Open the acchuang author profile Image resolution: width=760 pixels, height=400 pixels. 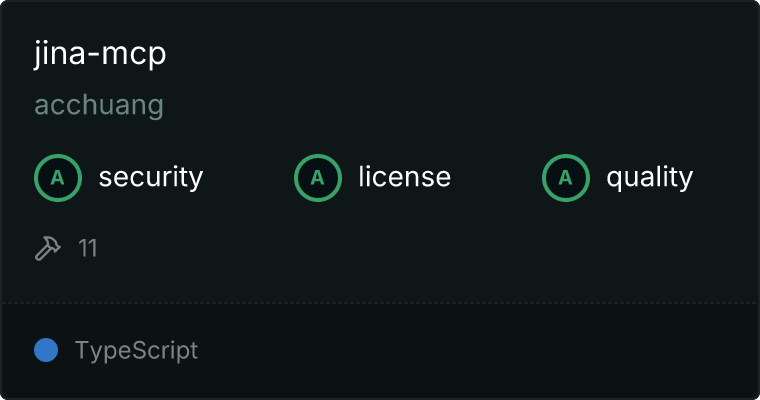point(99,106)
